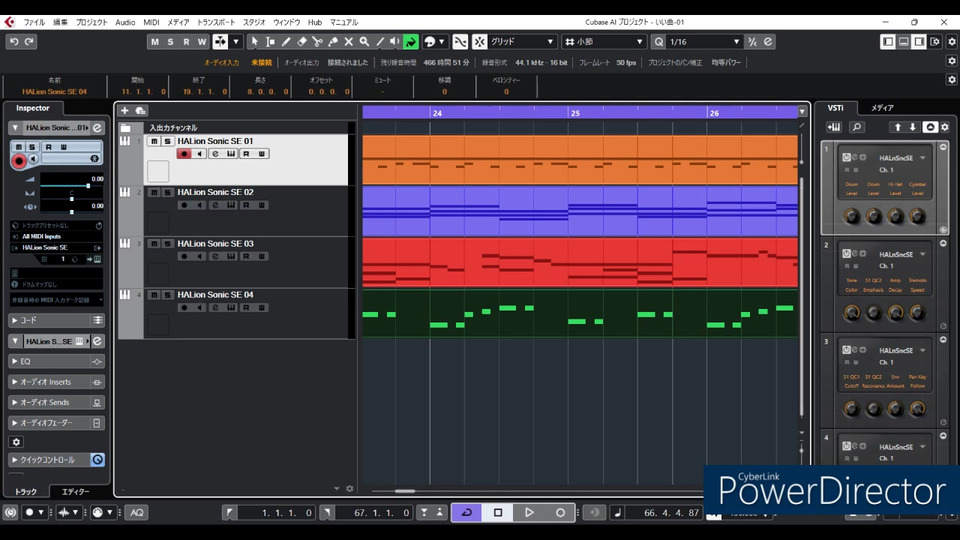Click the Add Track plus icon
Viewport: 960px width, 540px height.
click(x=125, y=111)
